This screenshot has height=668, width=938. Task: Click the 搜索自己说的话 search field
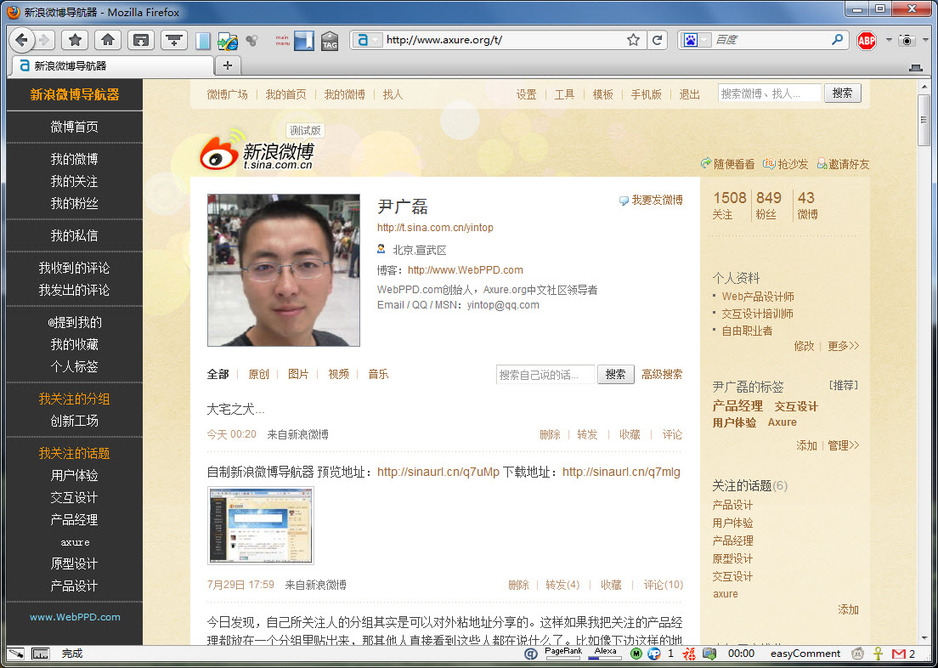(x=545, y=375)
